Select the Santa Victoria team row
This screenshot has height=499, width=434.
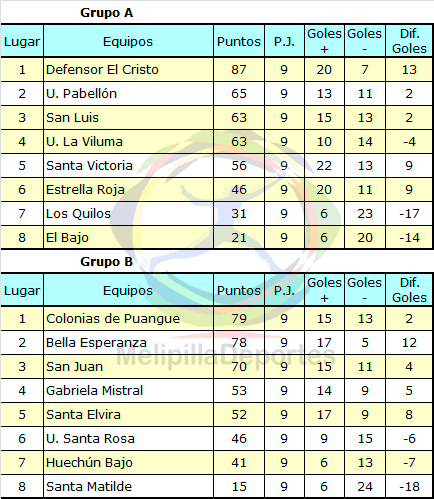coord(217,166)
